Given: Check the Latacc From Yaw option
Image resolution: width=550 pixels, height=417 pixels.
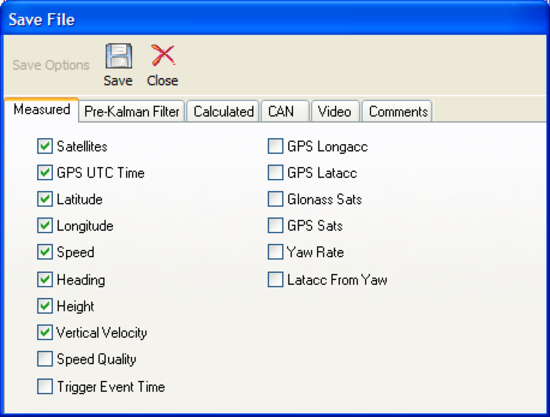Looking at the screenshot, I should (275, 280).
